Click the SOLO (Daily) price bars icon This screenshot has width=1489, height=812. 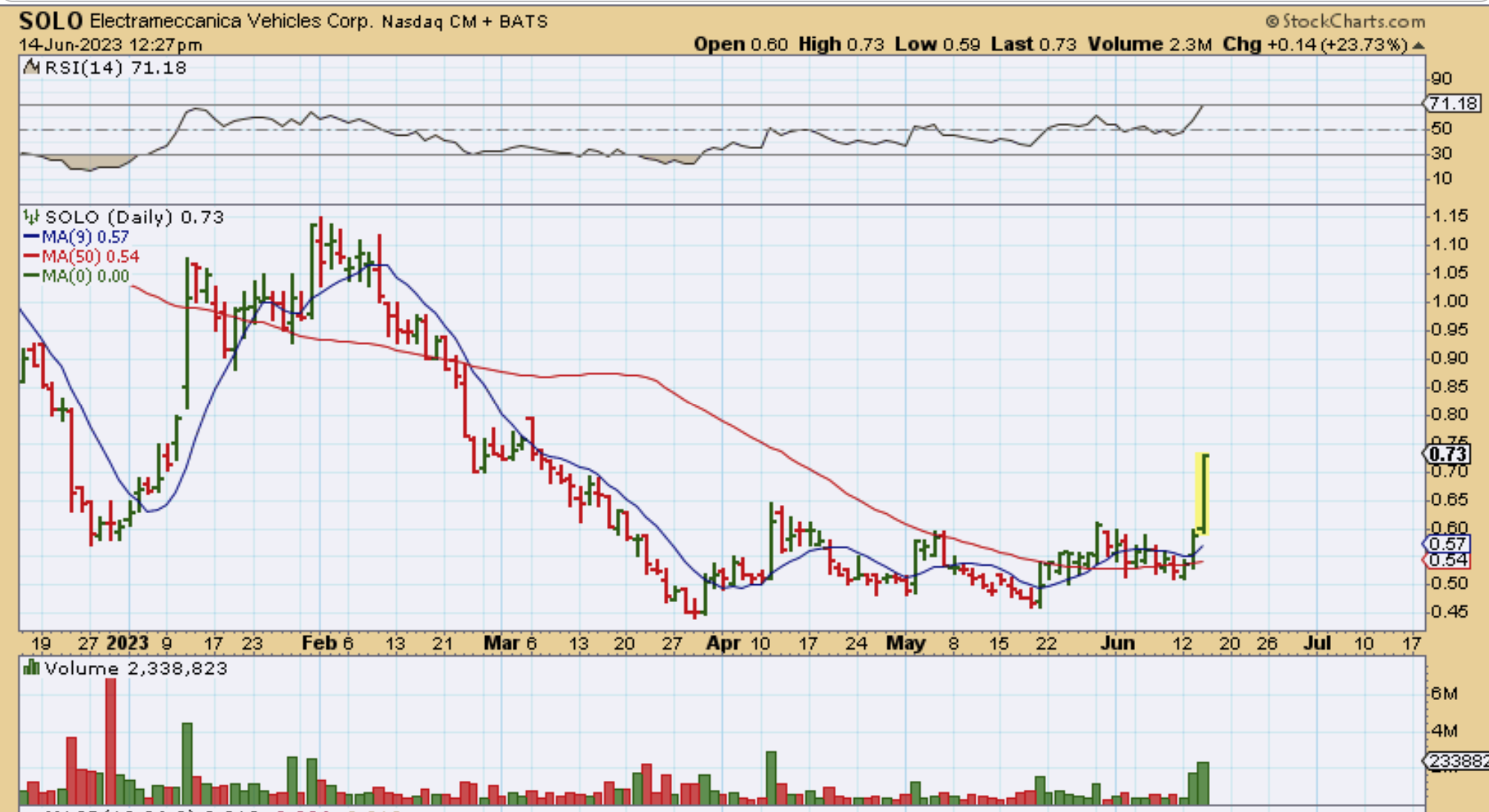click(x=31, y=217)
